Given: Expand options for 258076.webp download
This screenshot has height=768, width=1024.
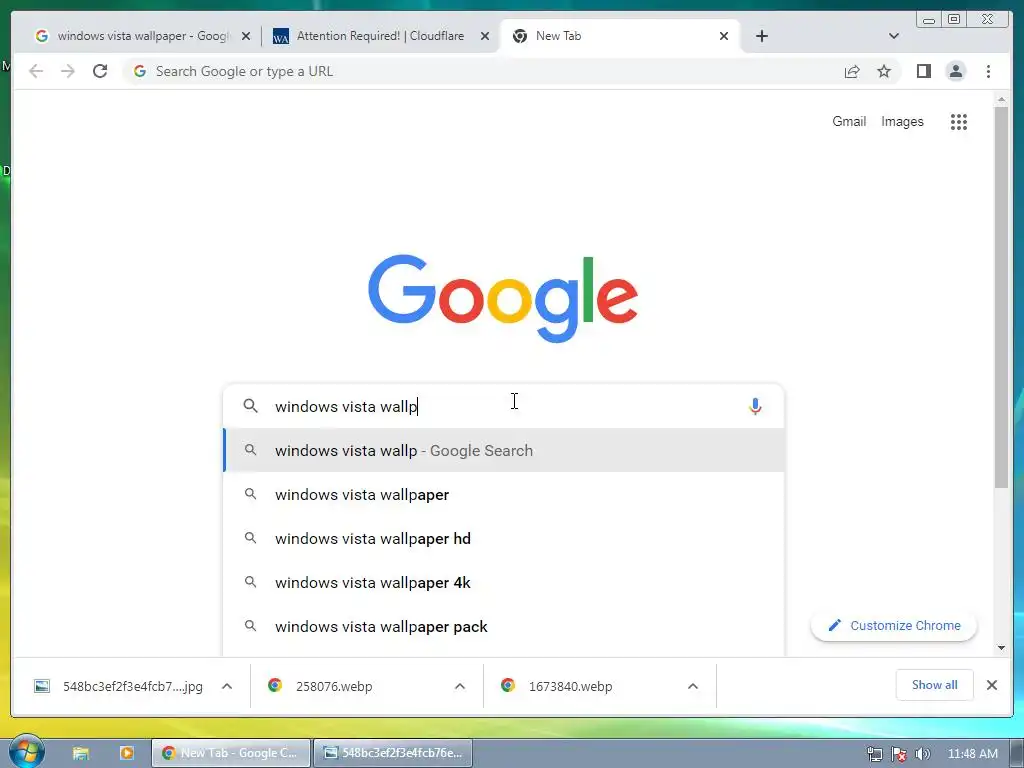Looking at the screenshot, I should coord(460,686).
